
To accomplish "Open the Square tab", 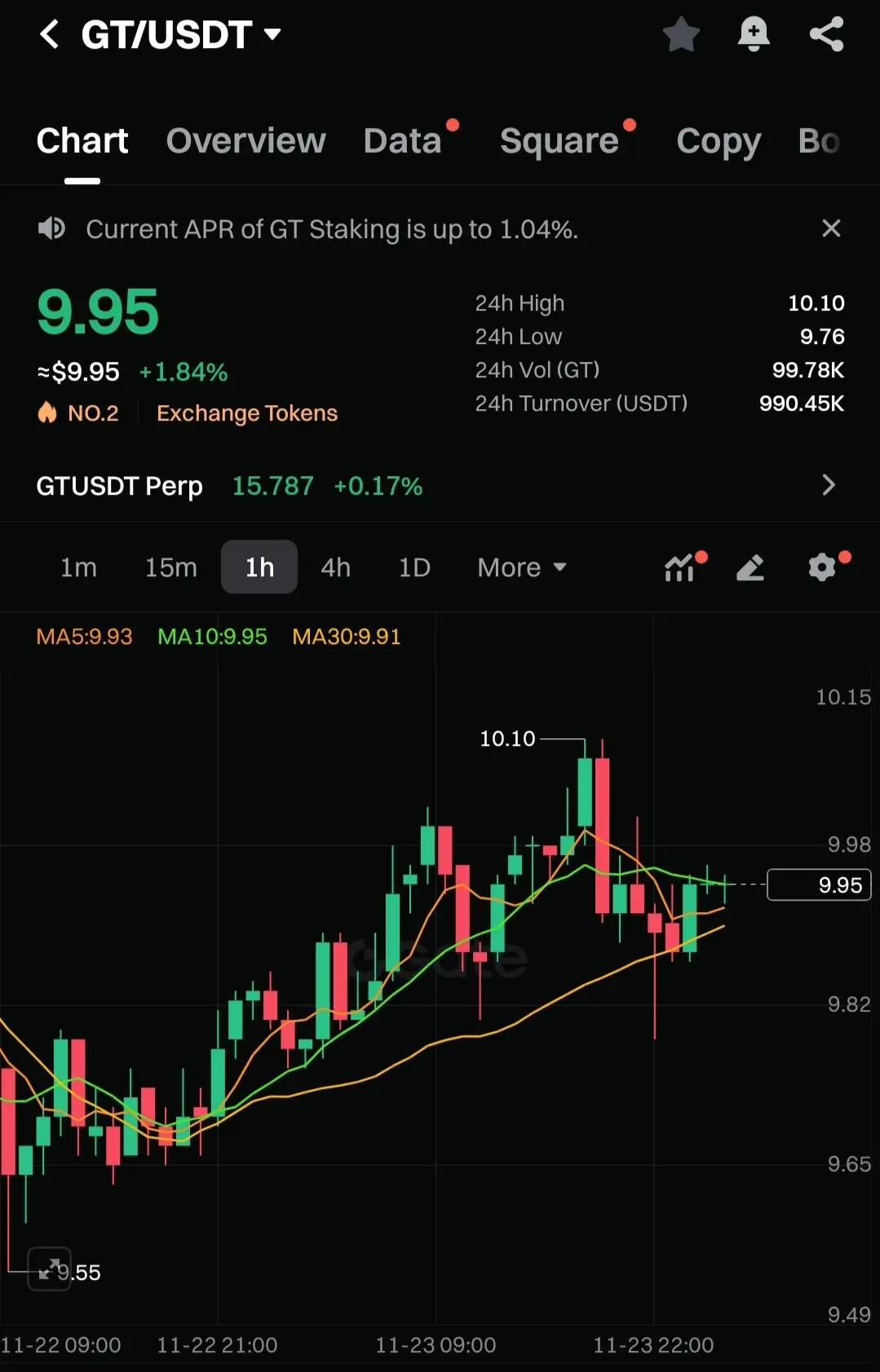I will point(559,141).
